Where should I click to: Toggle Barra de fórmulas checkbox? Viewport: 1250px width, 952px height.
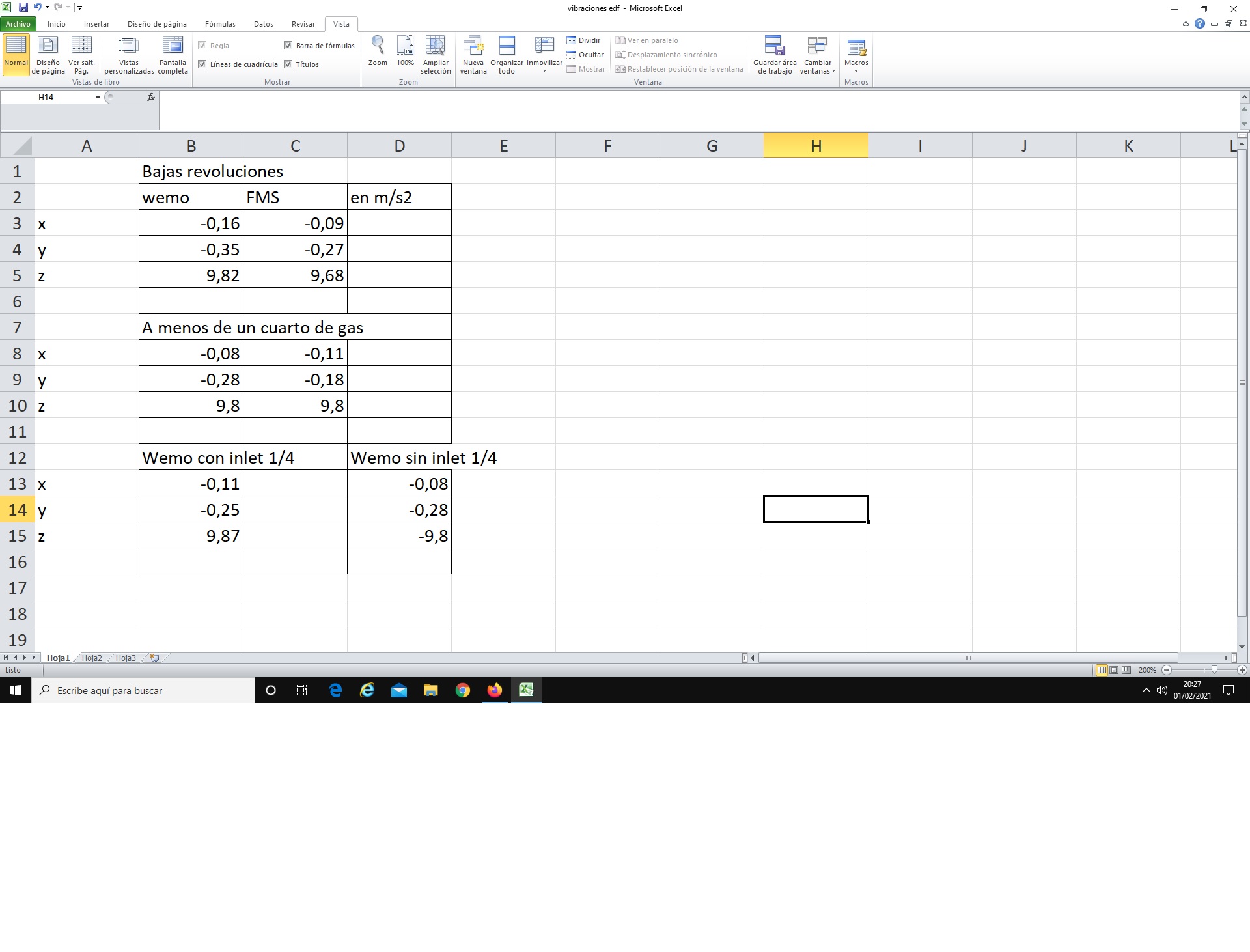(x=288, y=46)
